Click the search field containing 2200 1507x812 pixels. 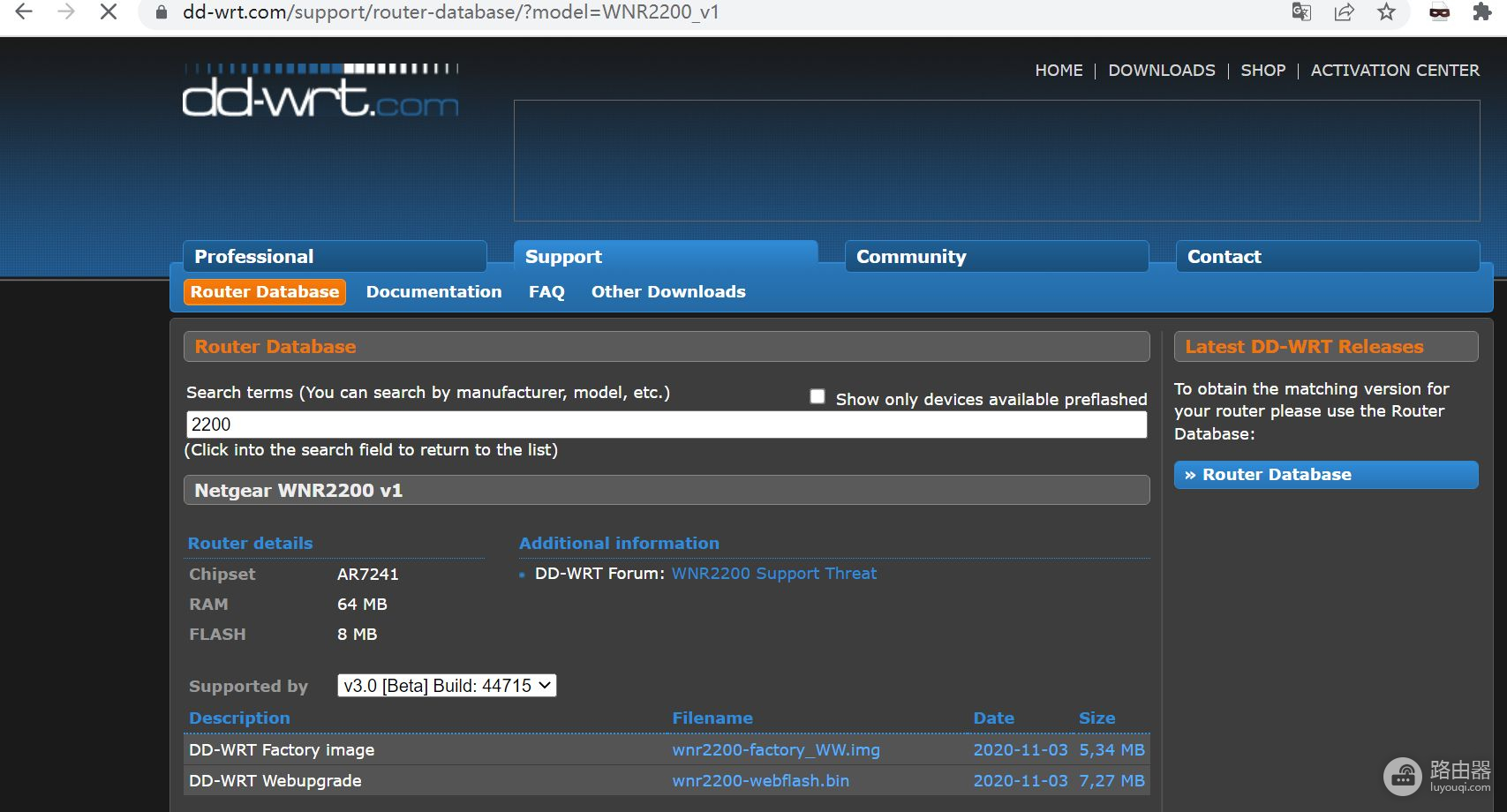pyautogui.click(x=667, y=425)
